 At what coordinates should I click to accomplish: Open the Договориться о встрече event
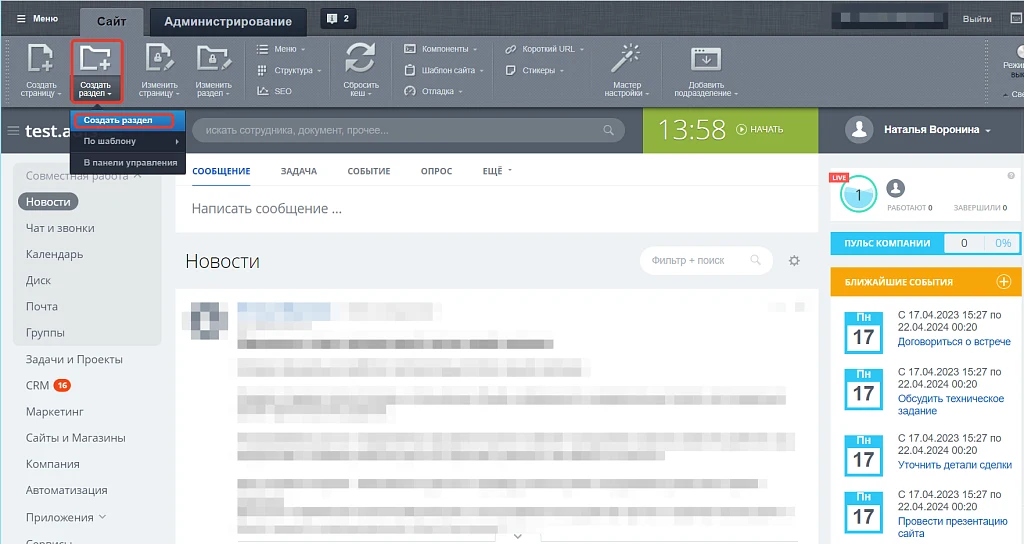953,342
